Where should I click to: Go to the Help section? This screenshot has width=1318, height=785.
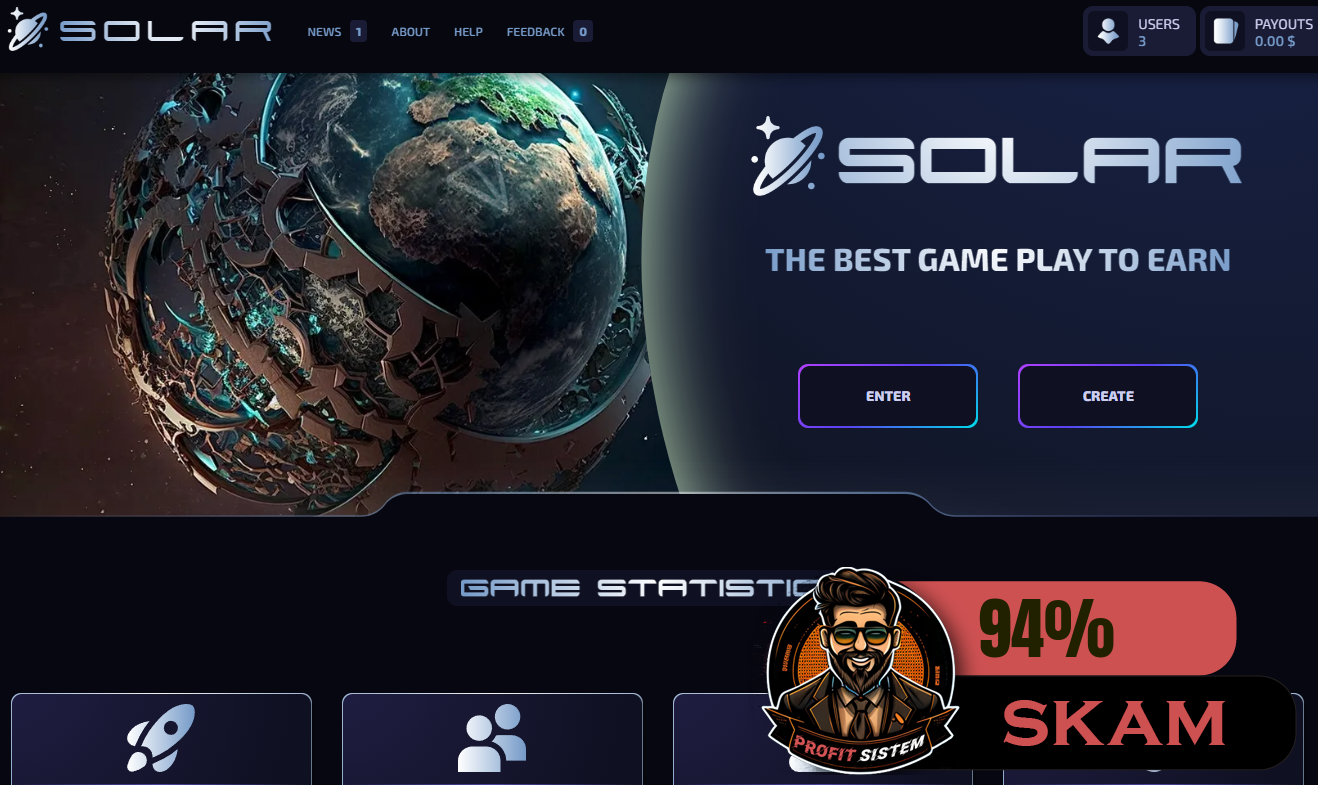point(468,32)
